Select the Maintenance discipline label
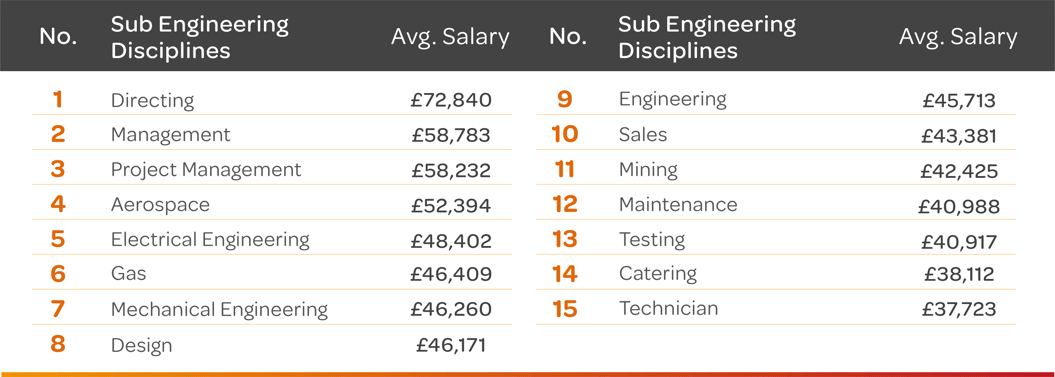The width and height of the screenshot is (1055, 377). 678,204
